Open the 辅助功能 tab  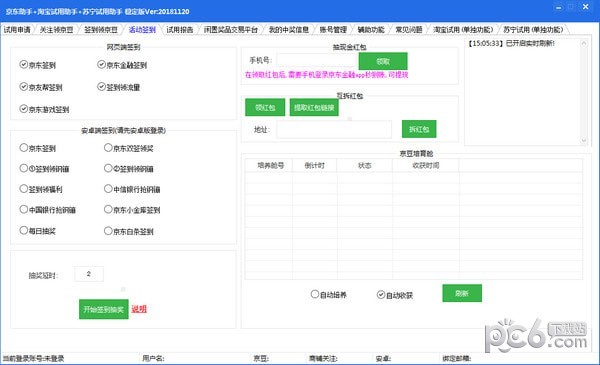pos(371,29)
